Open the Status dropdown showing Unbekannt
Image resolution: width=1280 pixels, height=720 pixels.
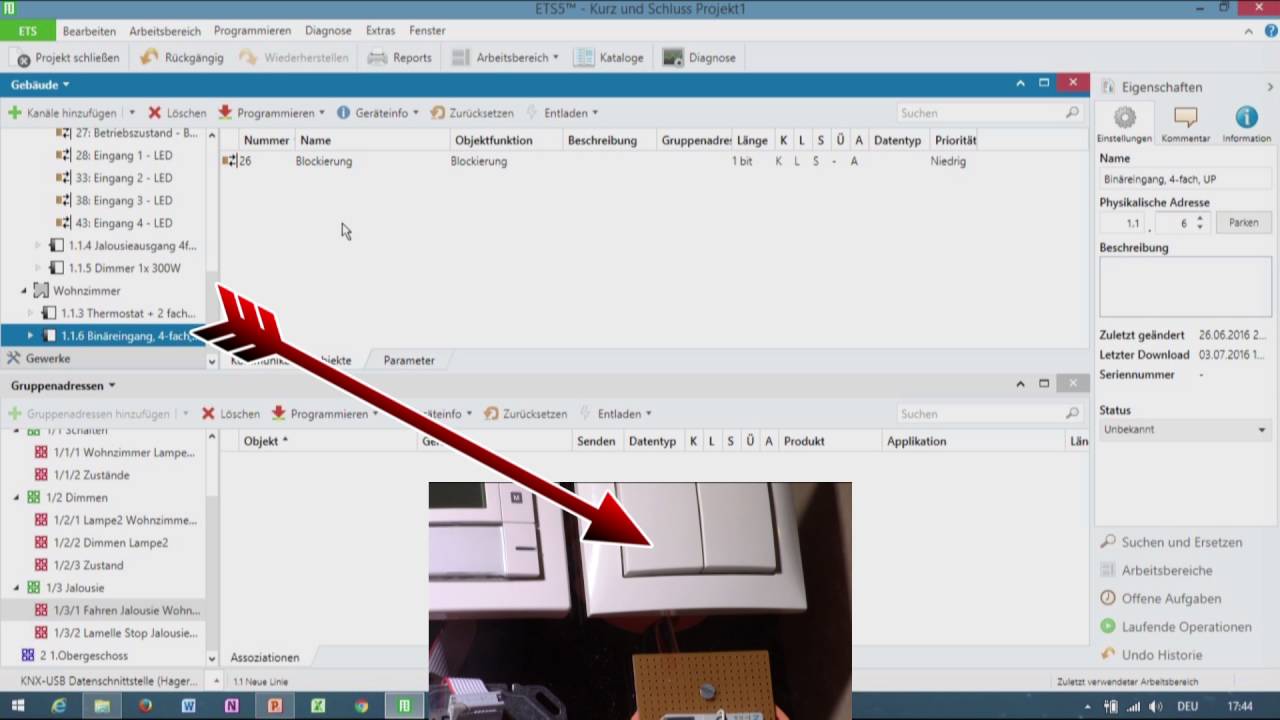1186,429
